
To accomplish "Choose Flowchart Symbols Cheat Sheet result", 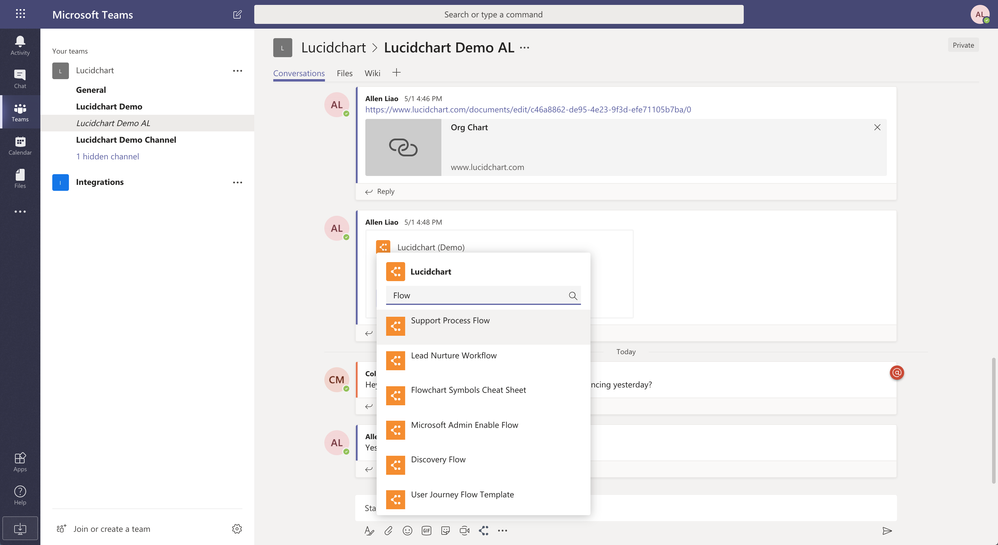I will pyautogui.click(x=483, y=396).
